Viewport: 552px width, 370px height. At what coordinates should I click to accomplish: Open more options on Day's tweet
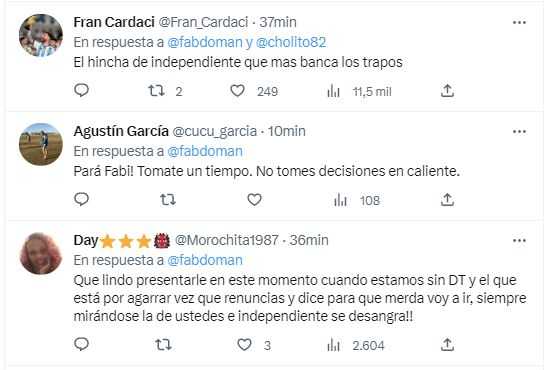click(x=519, y=241)
